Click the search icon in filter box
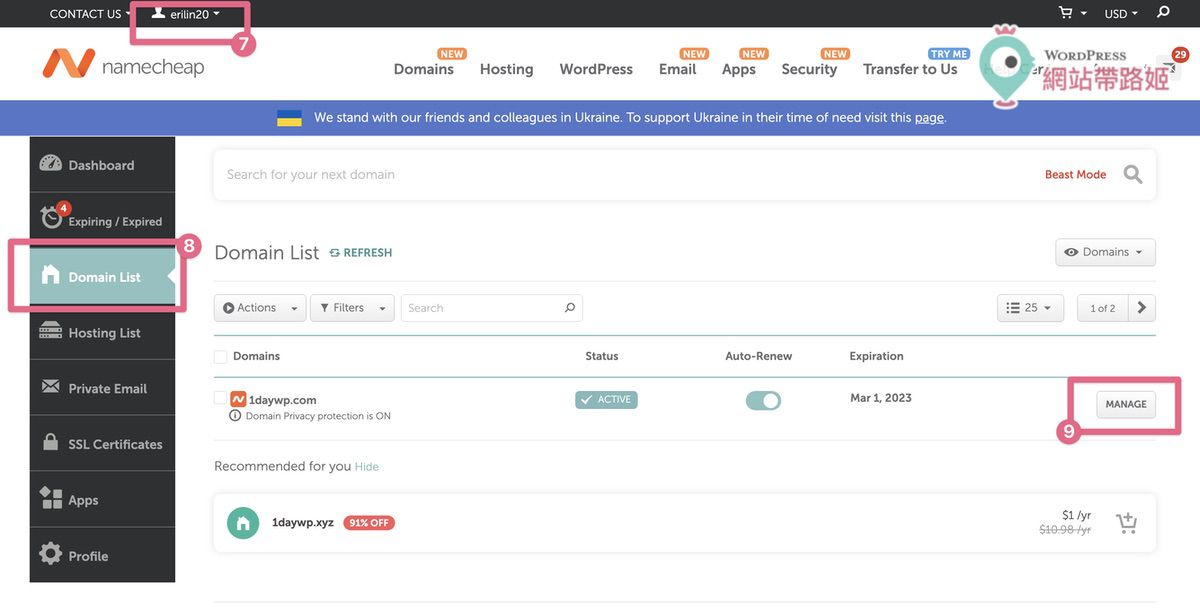 [570, 308]
